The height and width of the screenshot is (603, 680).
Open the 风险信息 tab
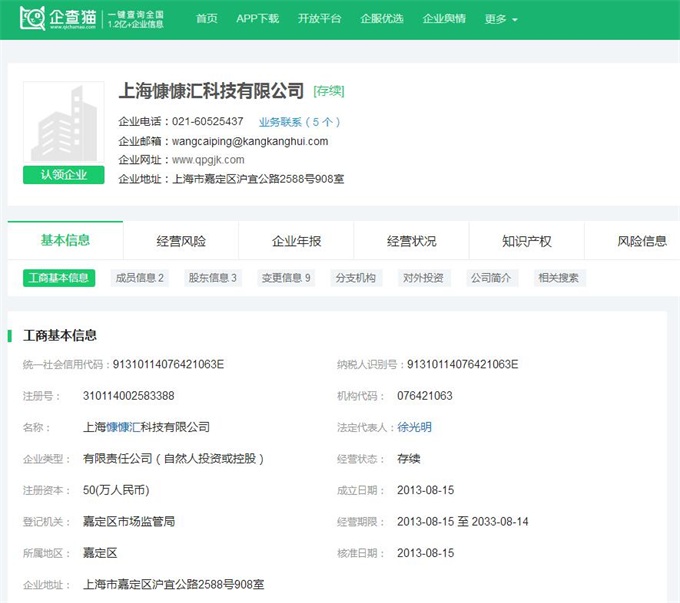tap(642, 241)
